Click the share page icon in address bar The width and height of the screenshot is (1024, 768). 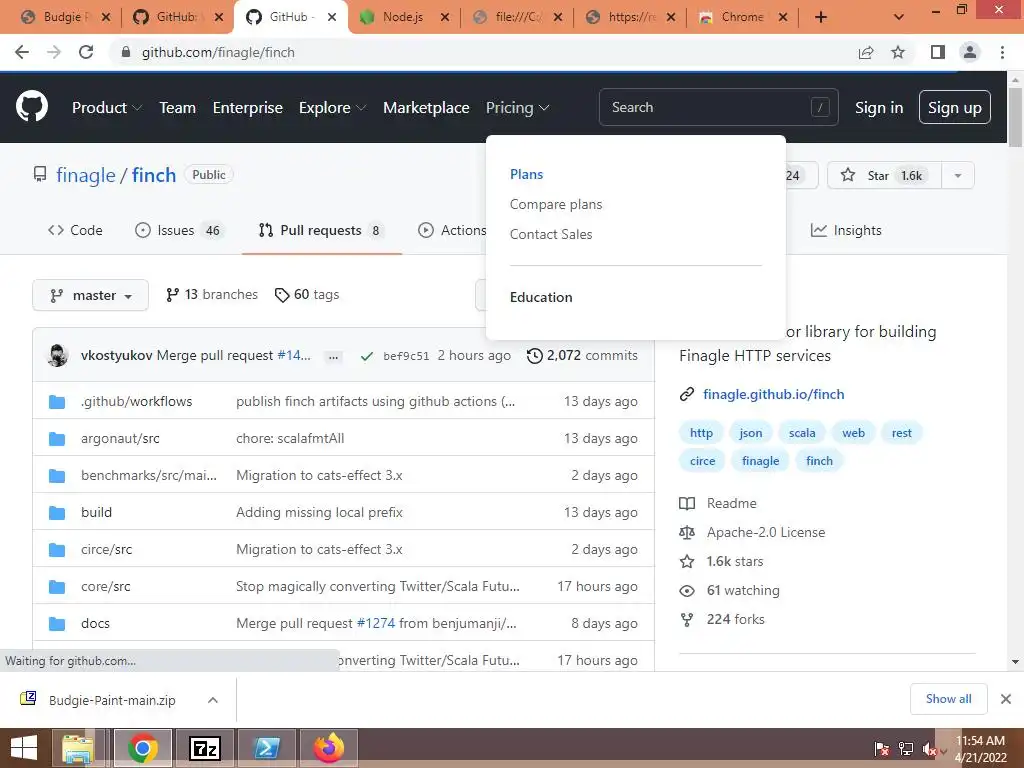(x=866, y=52)
